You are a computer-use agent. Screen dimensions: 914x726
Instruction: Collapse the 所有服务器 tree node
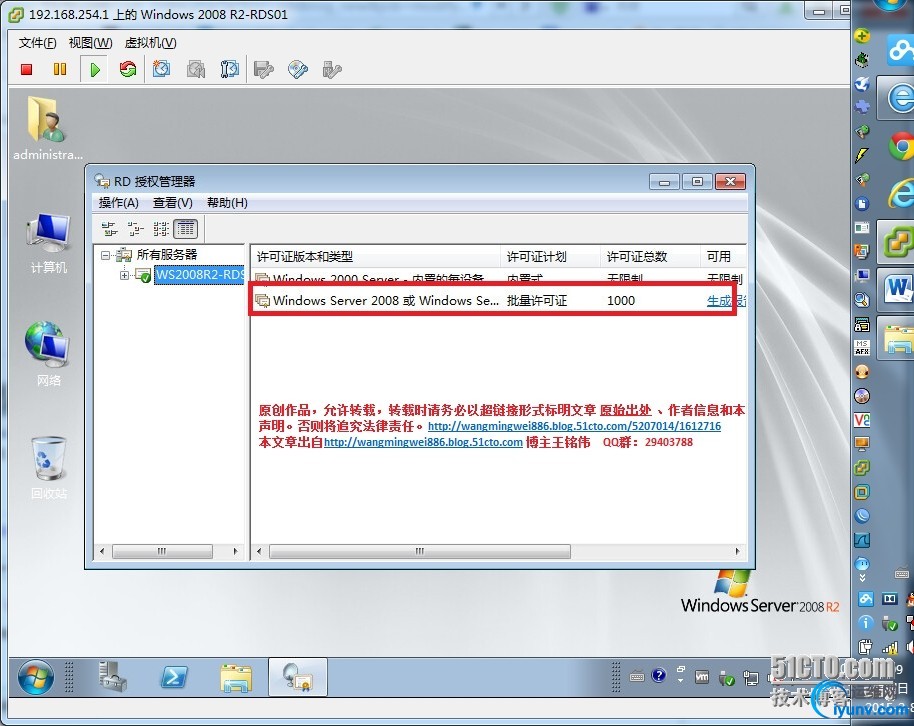coord(105,255)
